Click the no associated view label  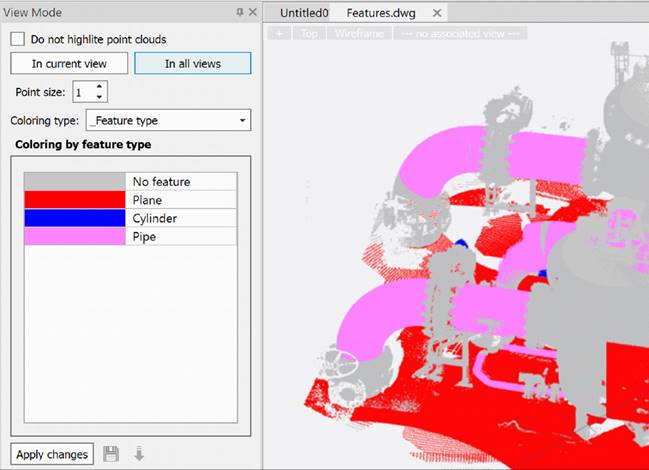pyautogui.click(x=460, y=34)
